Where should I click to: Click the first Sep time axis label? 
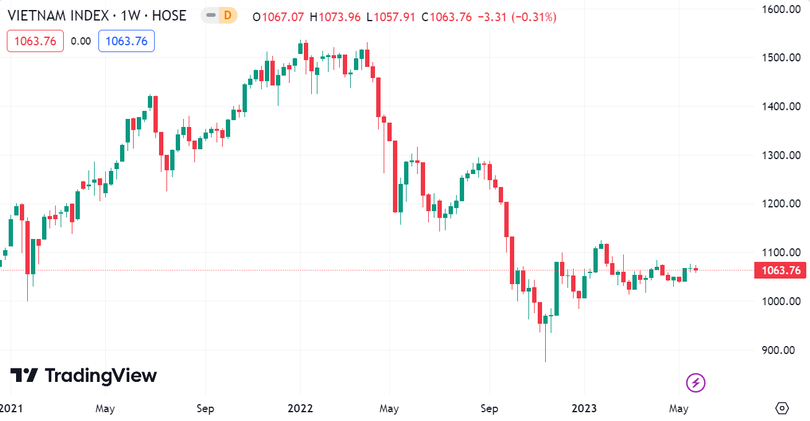205,408
